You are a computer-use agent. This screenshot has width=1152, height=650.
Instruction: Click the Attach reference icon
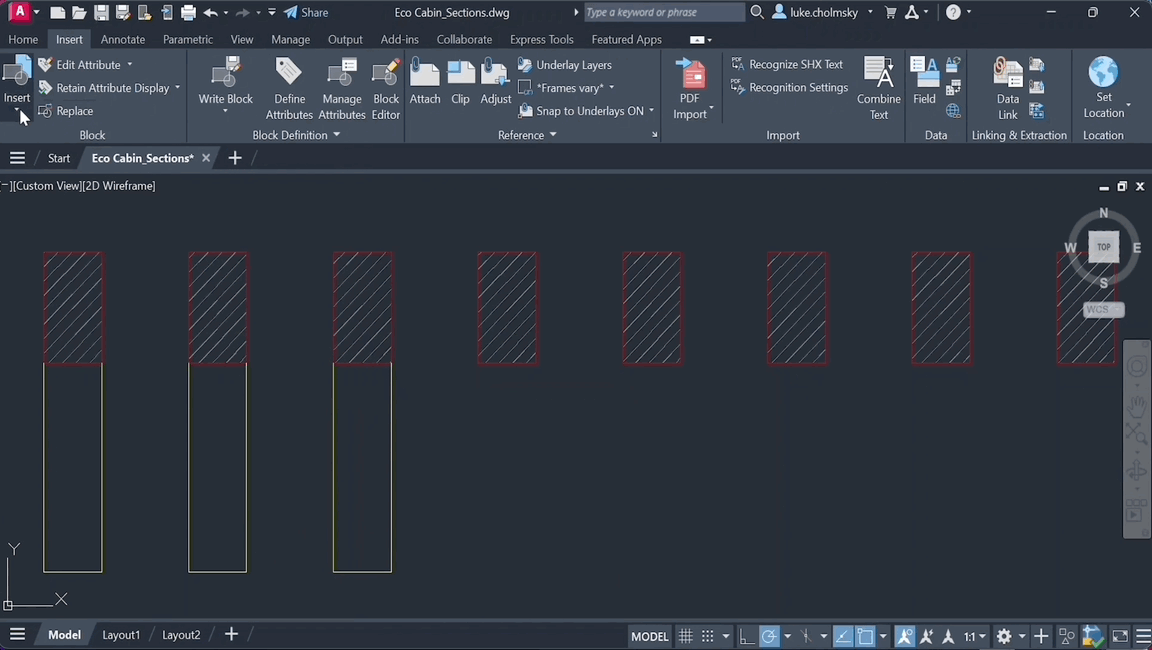pyautogui.click(x=425, y=73)
